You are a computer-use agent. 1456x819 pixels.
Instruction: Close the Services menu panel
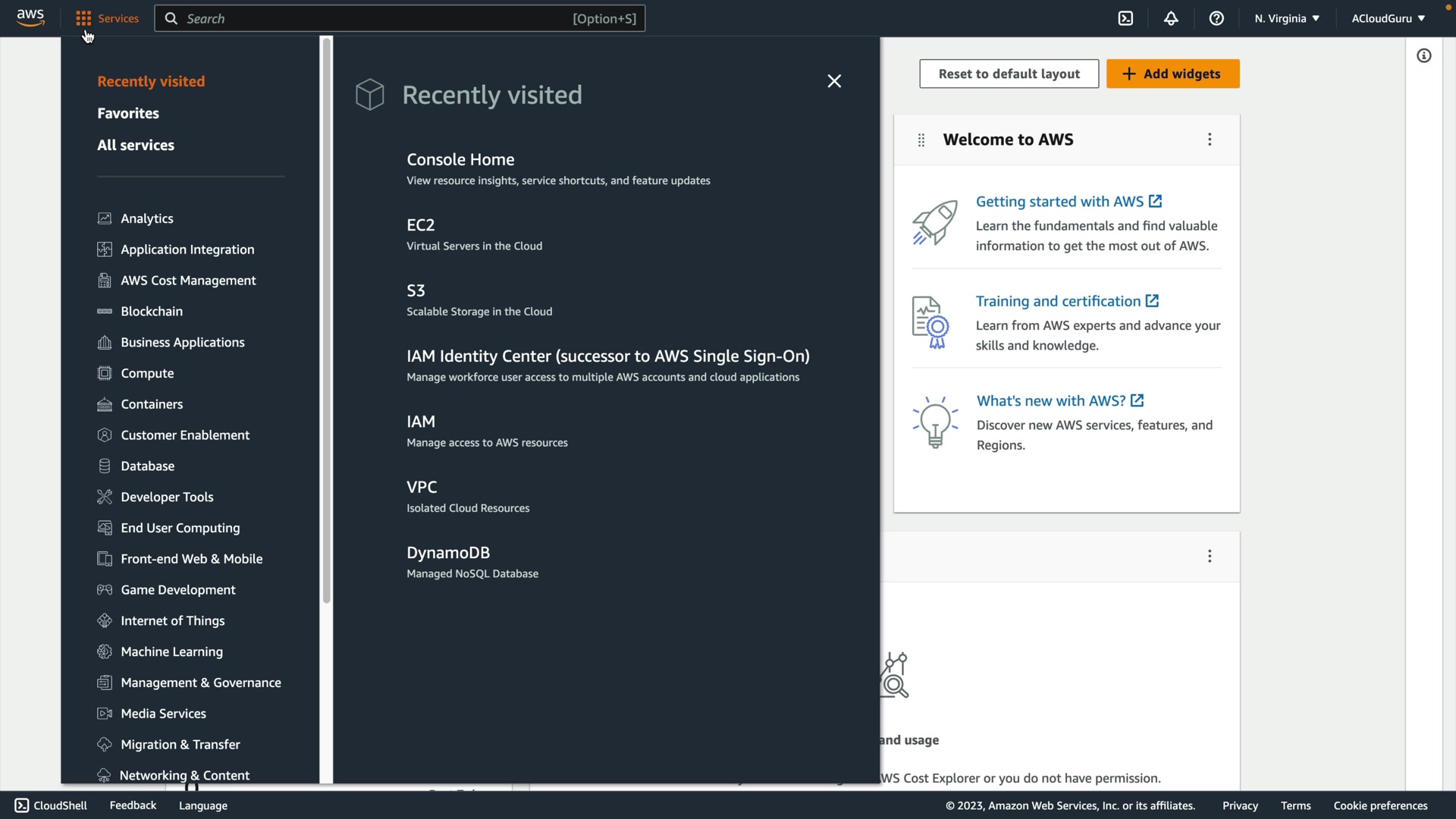[x=834, y=81]
